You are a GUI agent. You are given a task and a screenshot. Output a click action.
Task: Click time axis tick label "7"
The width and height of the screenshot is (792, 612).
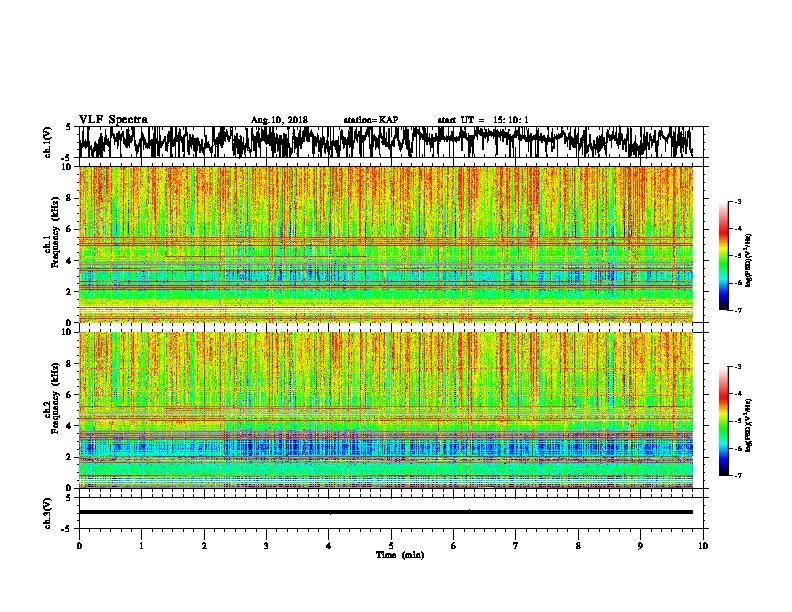point(516,546)
